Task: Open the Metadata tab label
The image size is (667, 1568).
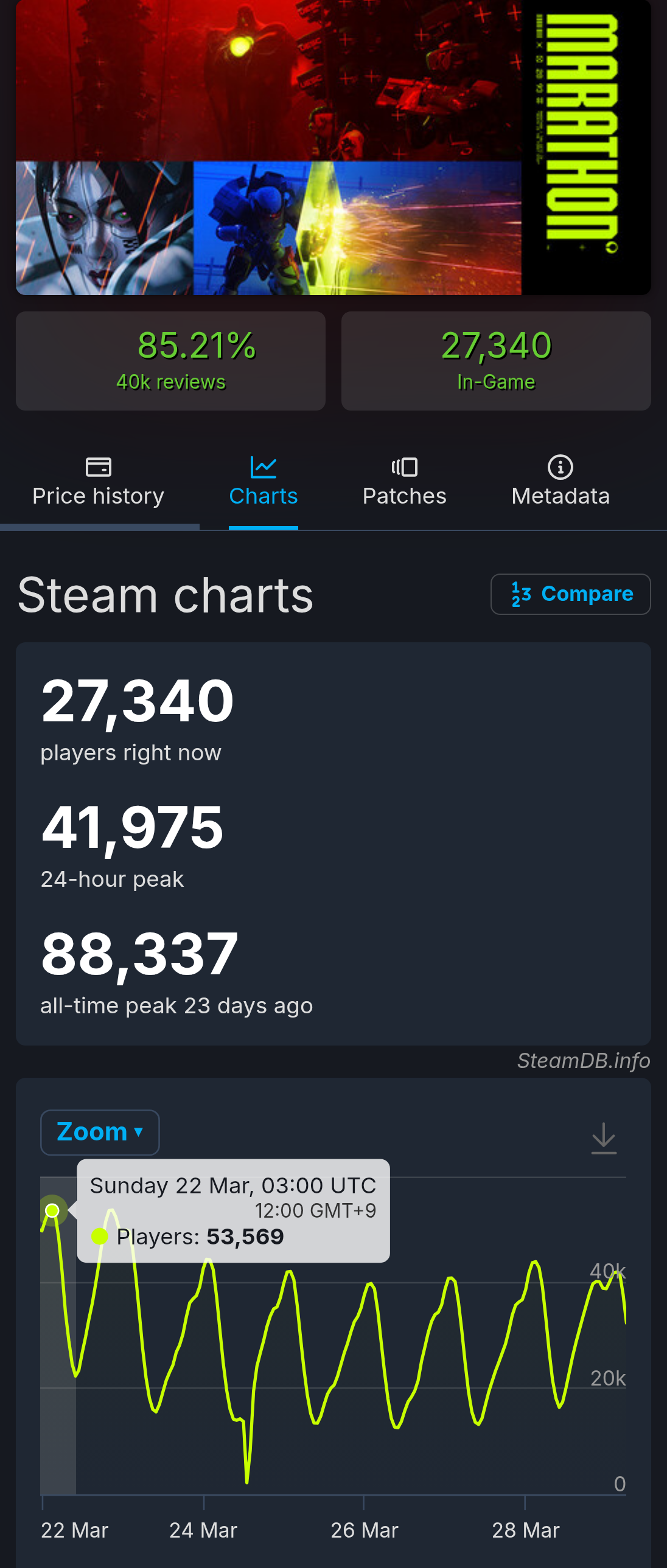Action: coord(560,496)
